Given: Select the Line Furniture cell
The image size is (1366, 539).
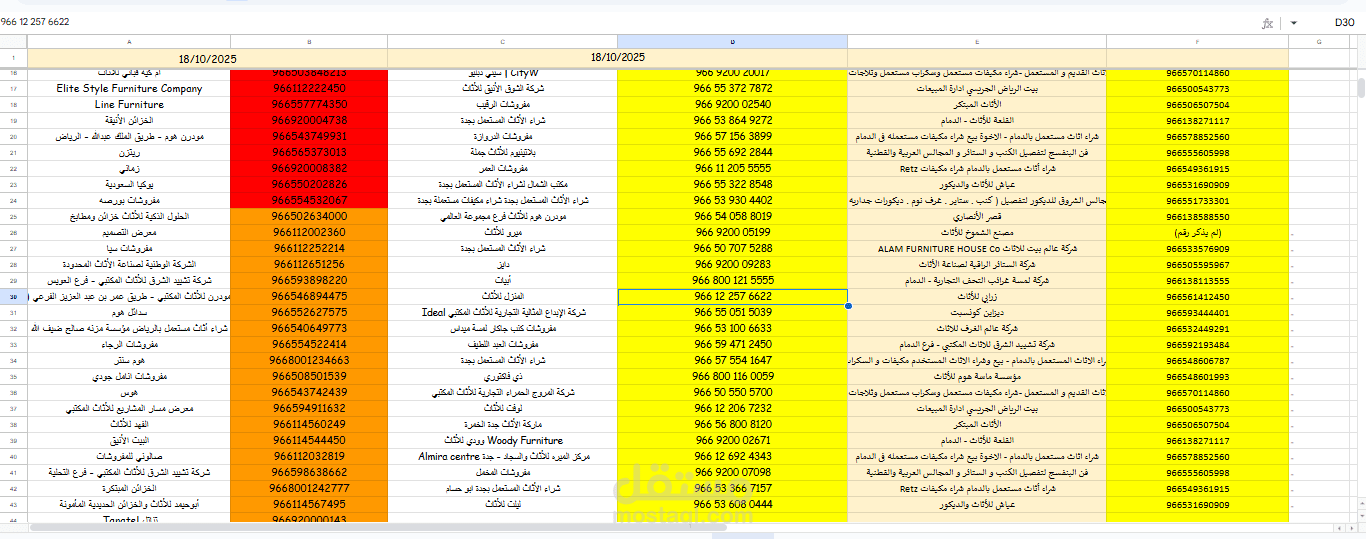Looking at the screenshot, I should pos(128,105).
